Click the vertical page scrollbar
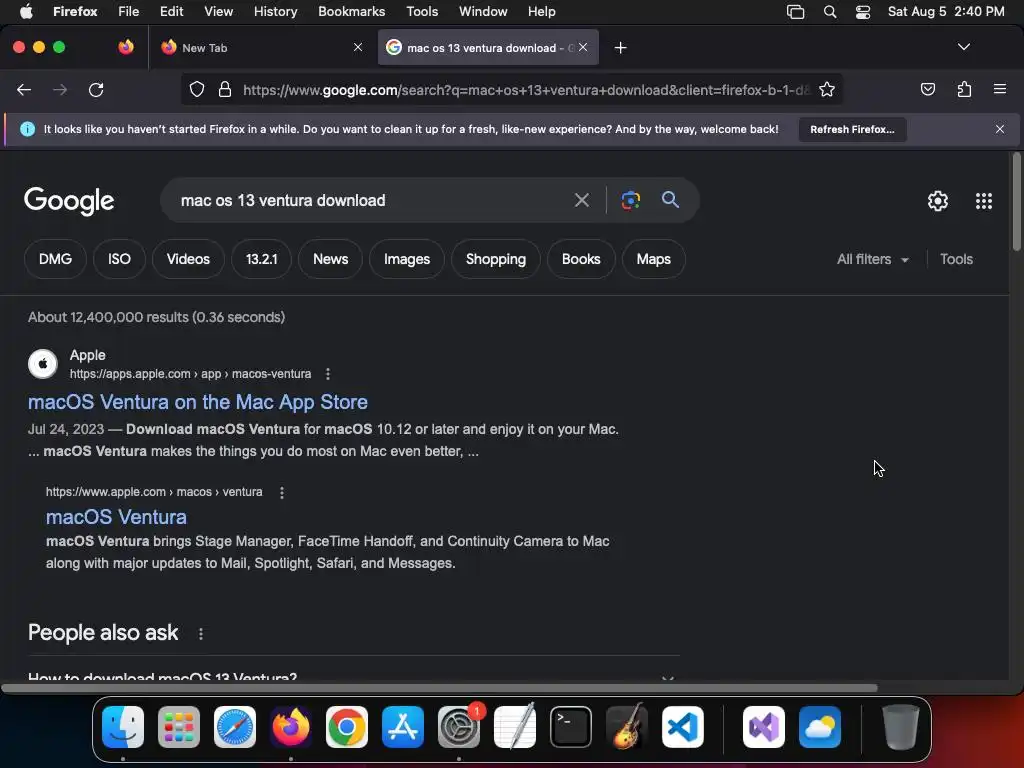The width and height of the screenshot is (1024, 768). tap(1016, 201)
